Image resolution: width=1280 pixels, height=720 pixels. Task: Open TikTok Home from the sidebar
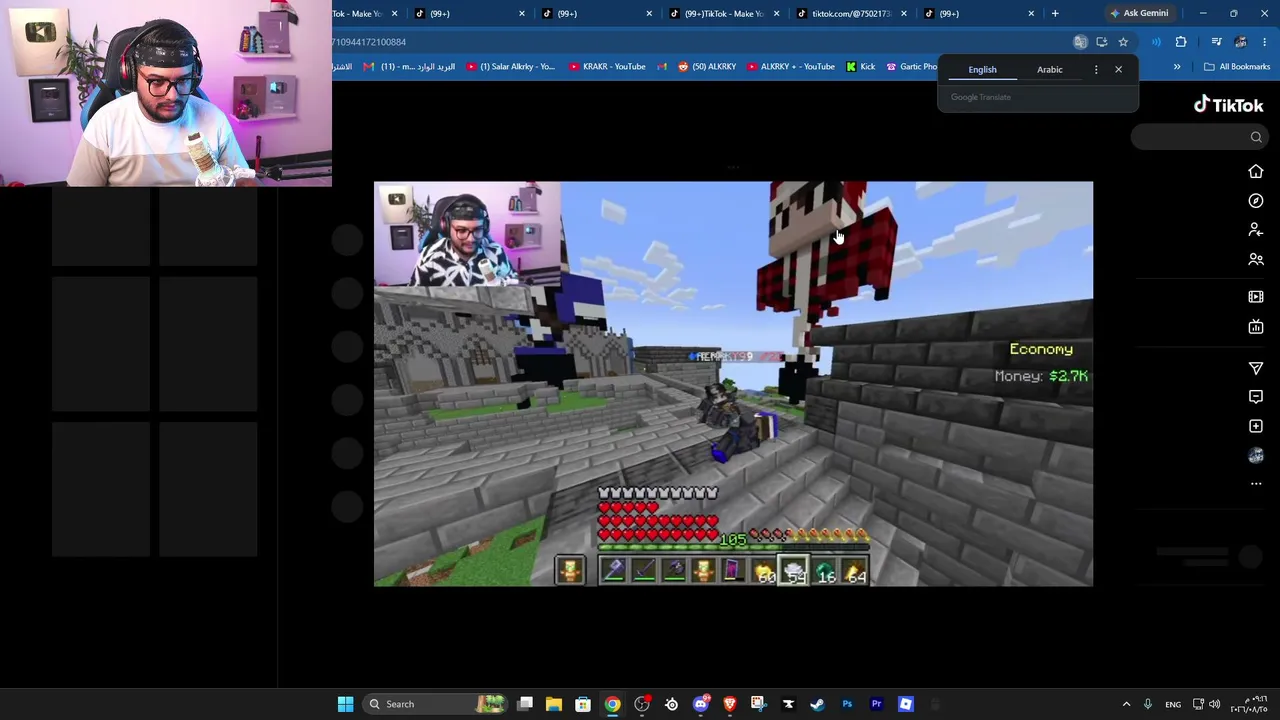pyautogui.click(x=1256, y=172)
